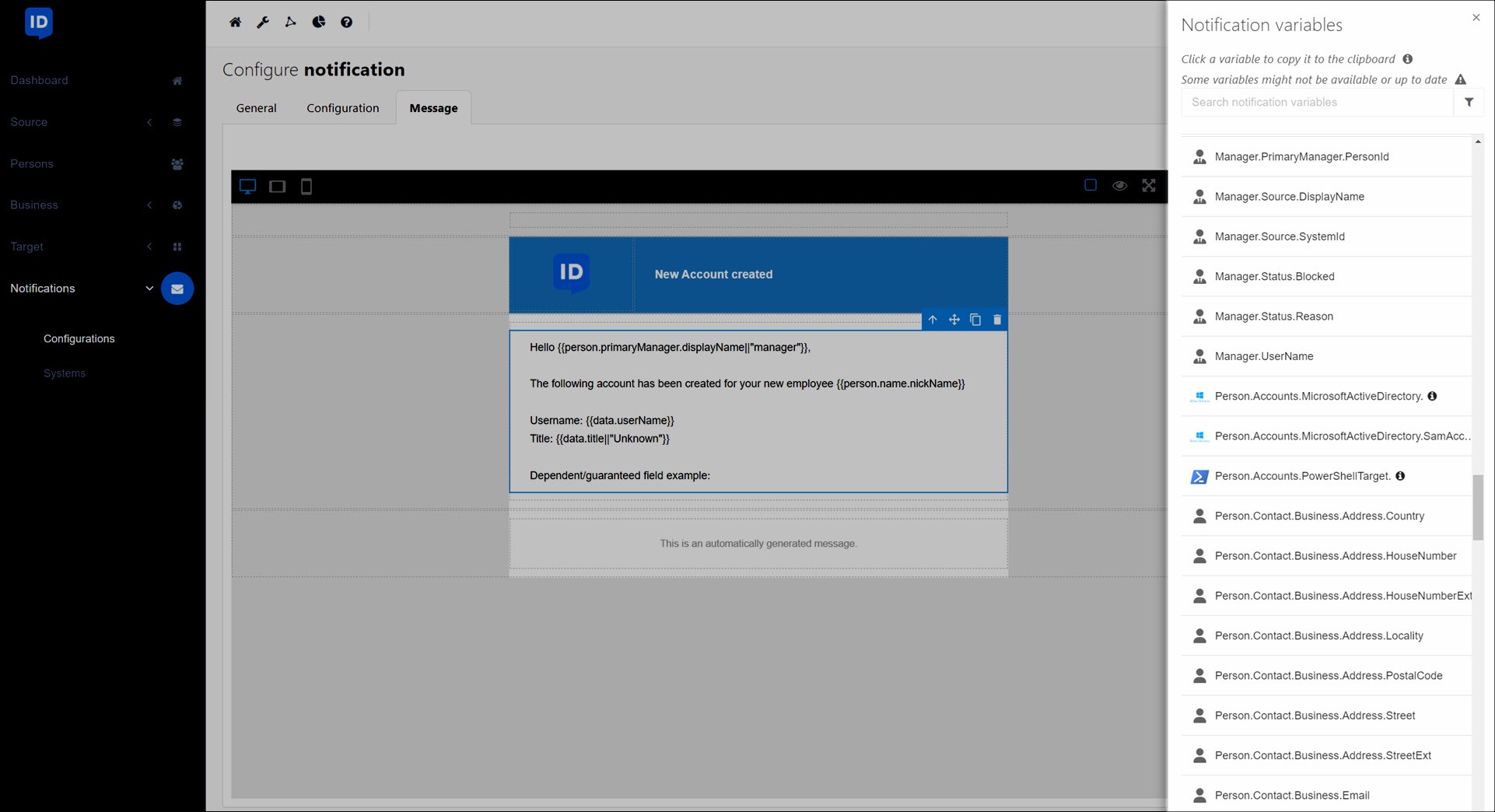Viewport: 1495px width, 812px height.
Task: Switch to mobile preview mode
Action: [306, 187]
